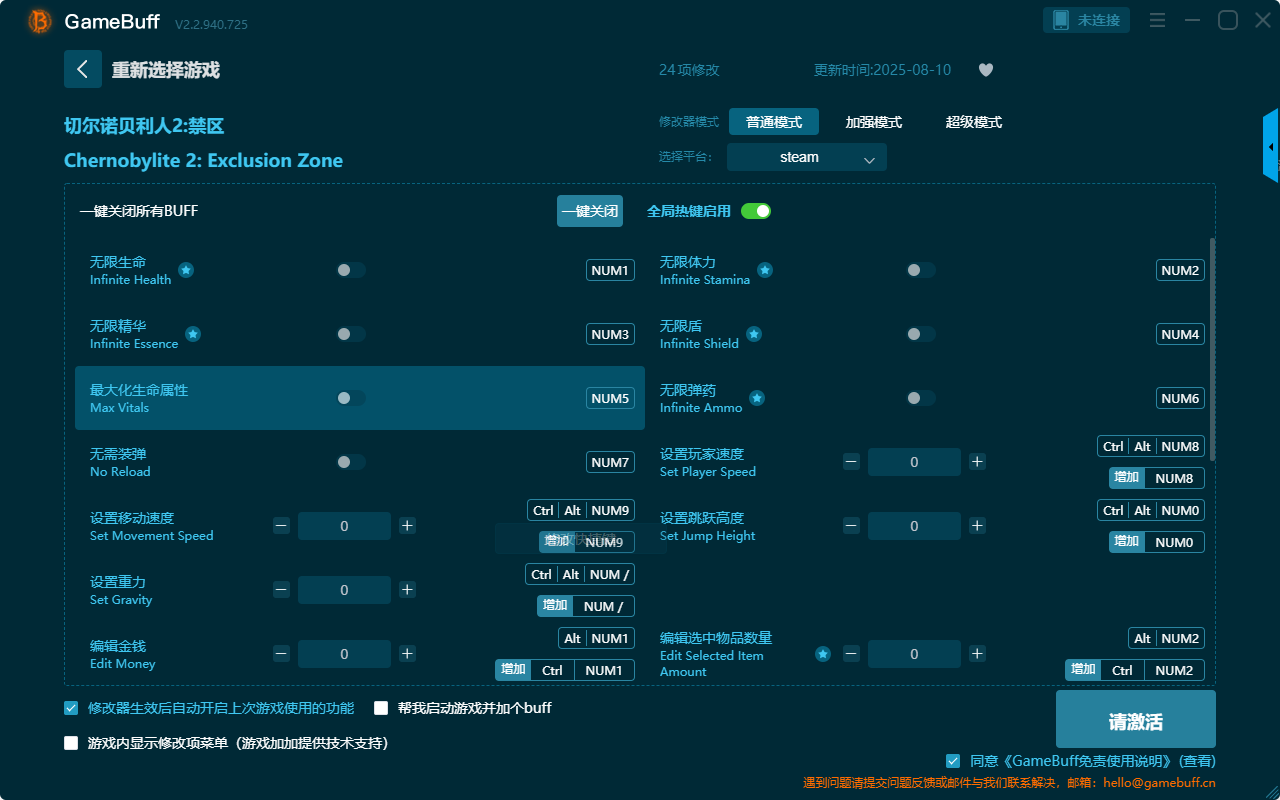This screenshot has width=1280, height=800.
Task: Click star icon next to Edit Selected Item Amount
Action: point(823,654)
